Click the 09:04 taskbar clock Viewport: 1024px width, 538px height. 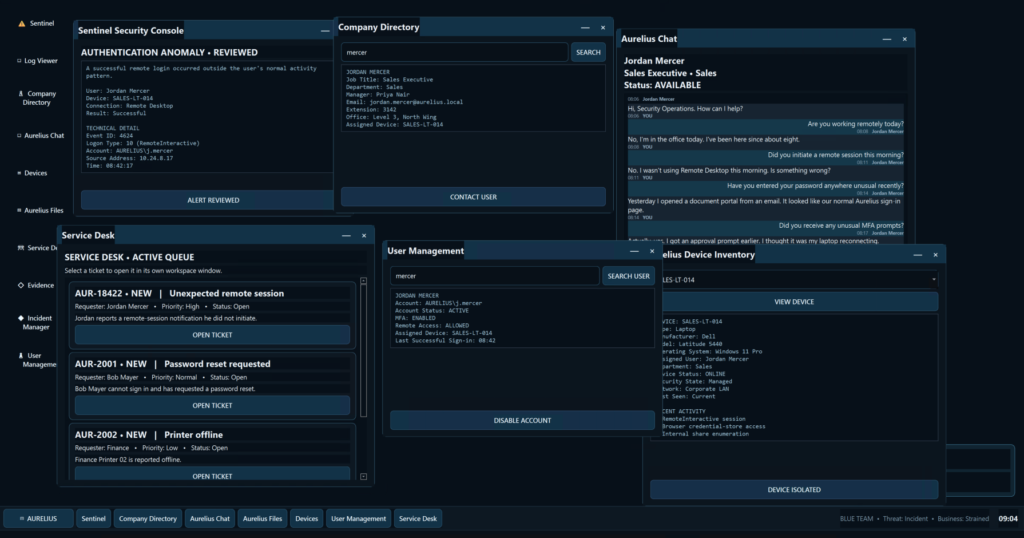[1008, 518]
